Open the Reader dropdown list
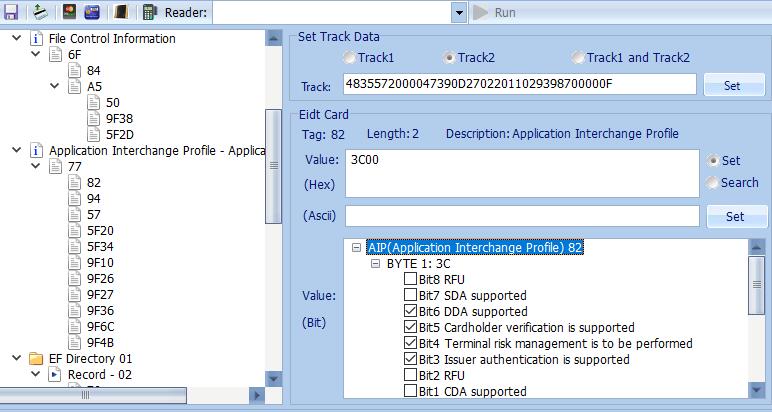Viewport: 772px width, 412px height. tap(459, 12)
